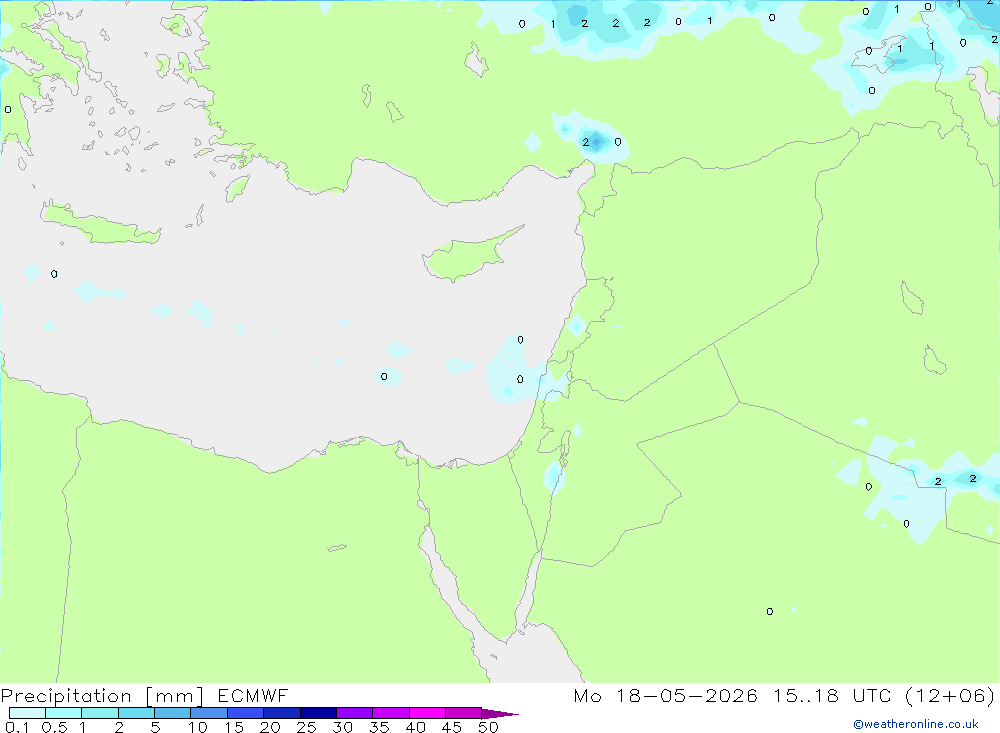This screenshot has height=733, width=1000.
Task: Click the 'ECMWF' model label
Action: tap(253, 695)
